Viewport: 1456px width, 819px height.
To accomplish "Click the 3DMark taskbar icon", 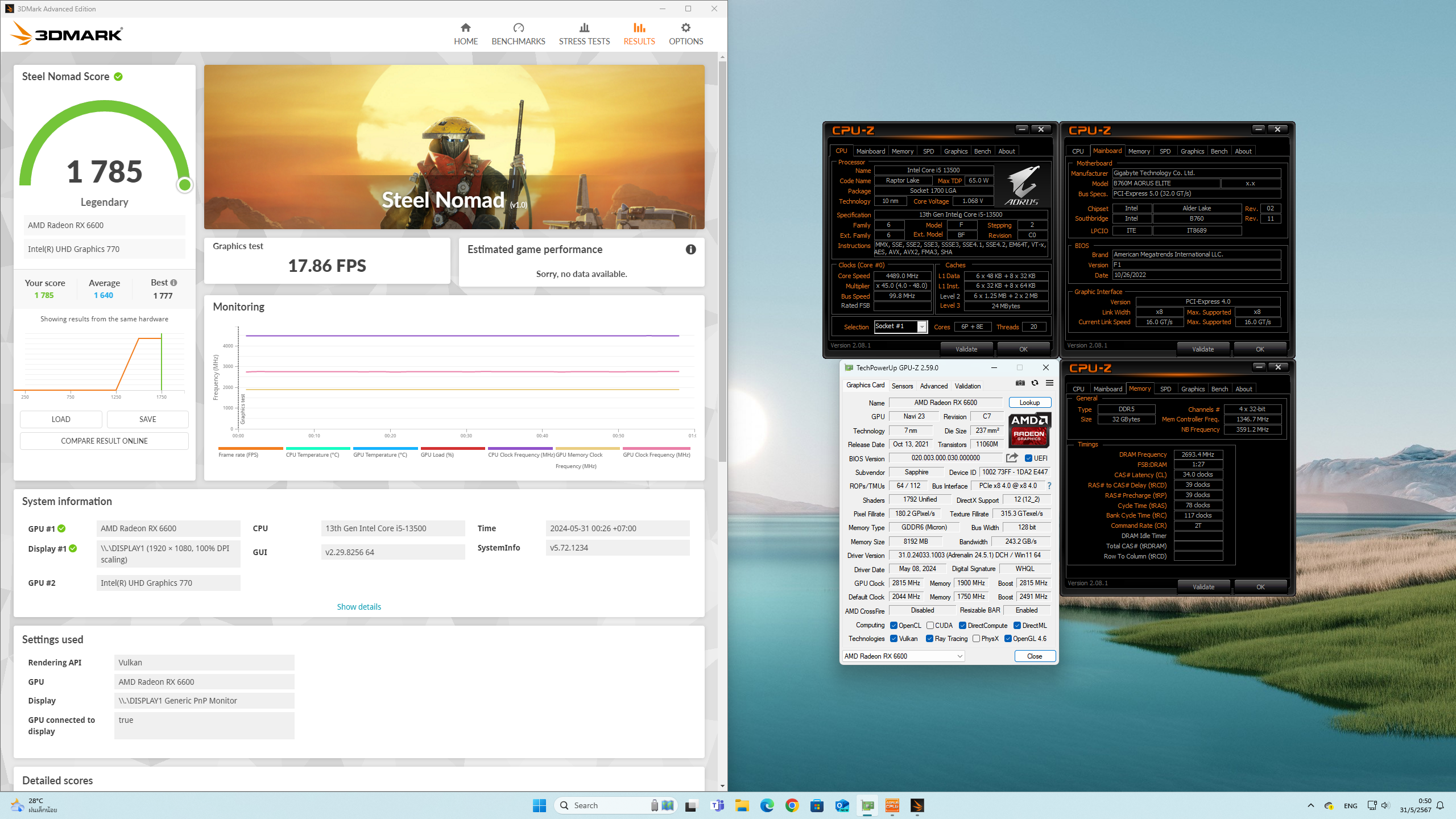I will pos(917,805).
